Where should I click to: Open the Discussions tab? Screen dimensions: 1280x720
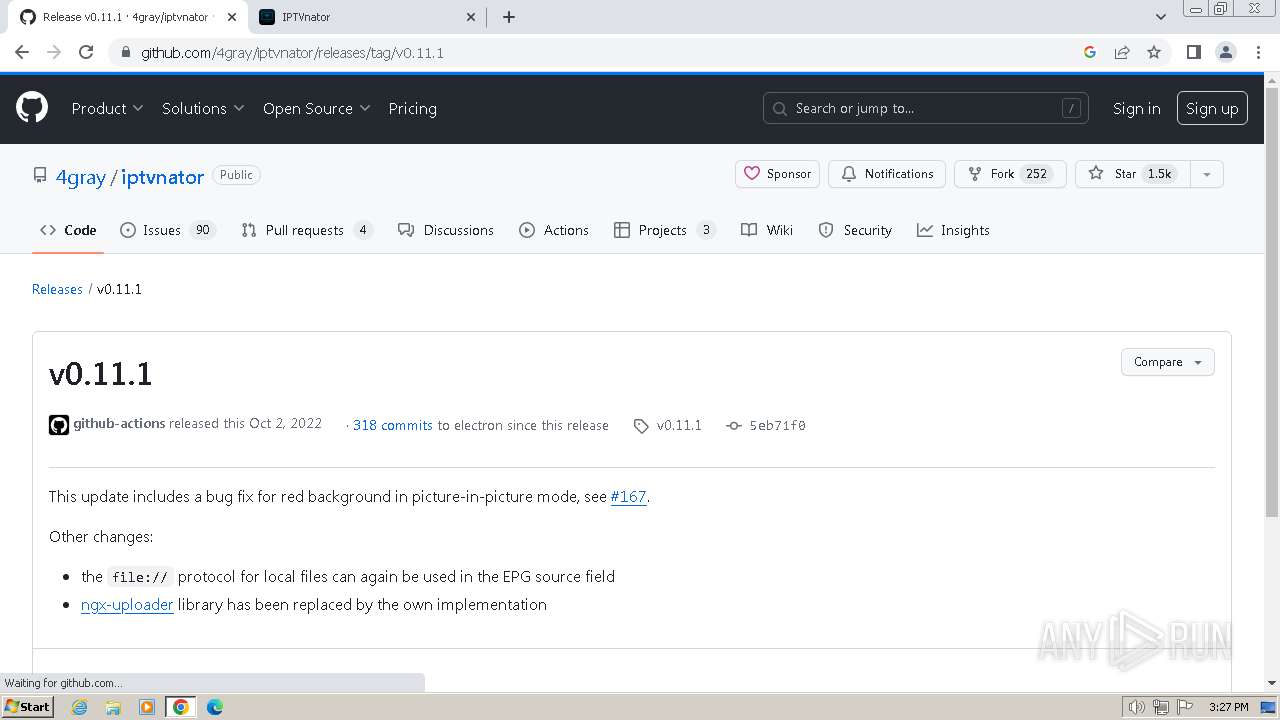coord(446,230)
